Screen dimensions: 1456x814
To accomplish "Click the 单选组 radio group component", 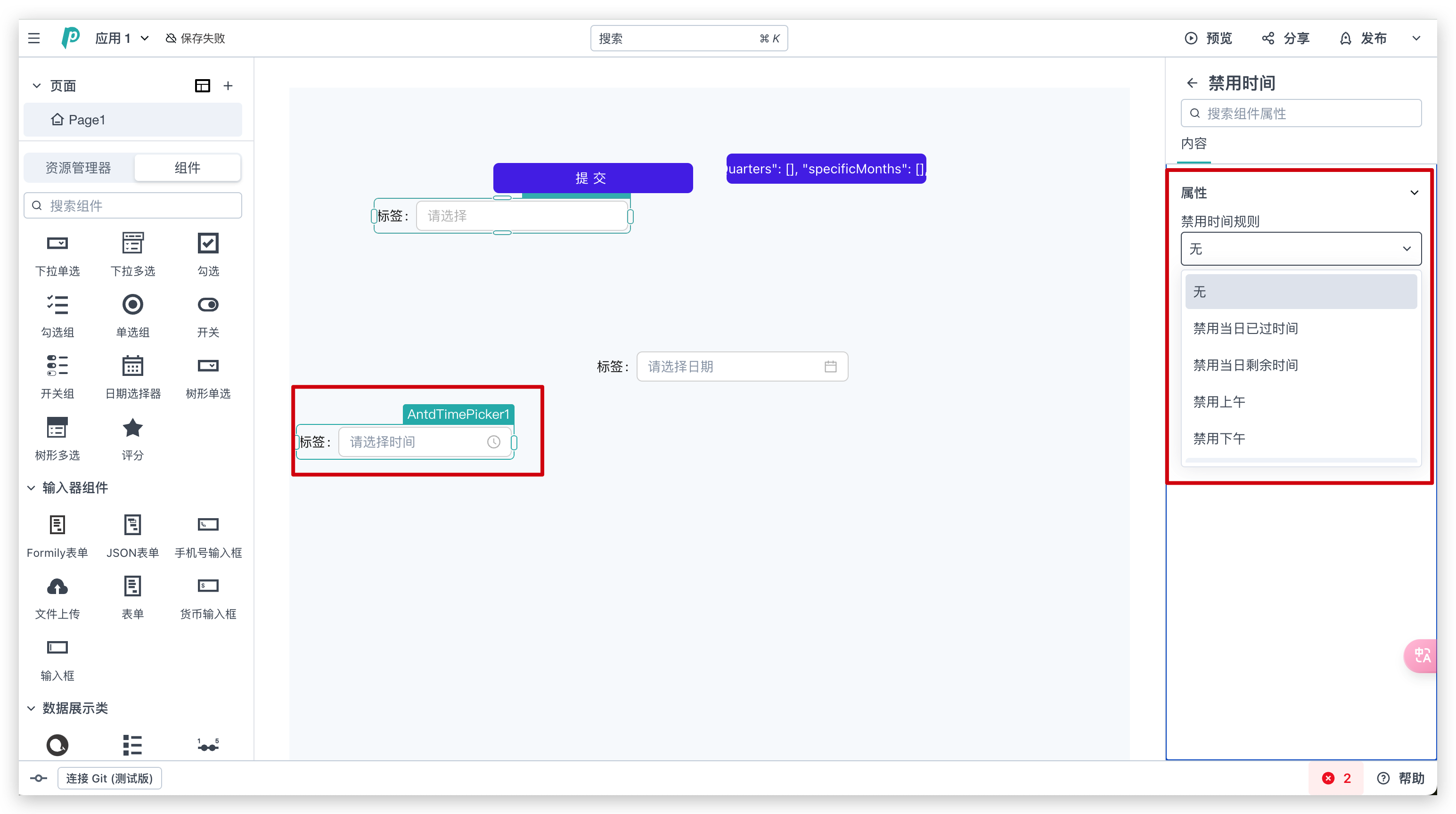I will click(133, 305).
